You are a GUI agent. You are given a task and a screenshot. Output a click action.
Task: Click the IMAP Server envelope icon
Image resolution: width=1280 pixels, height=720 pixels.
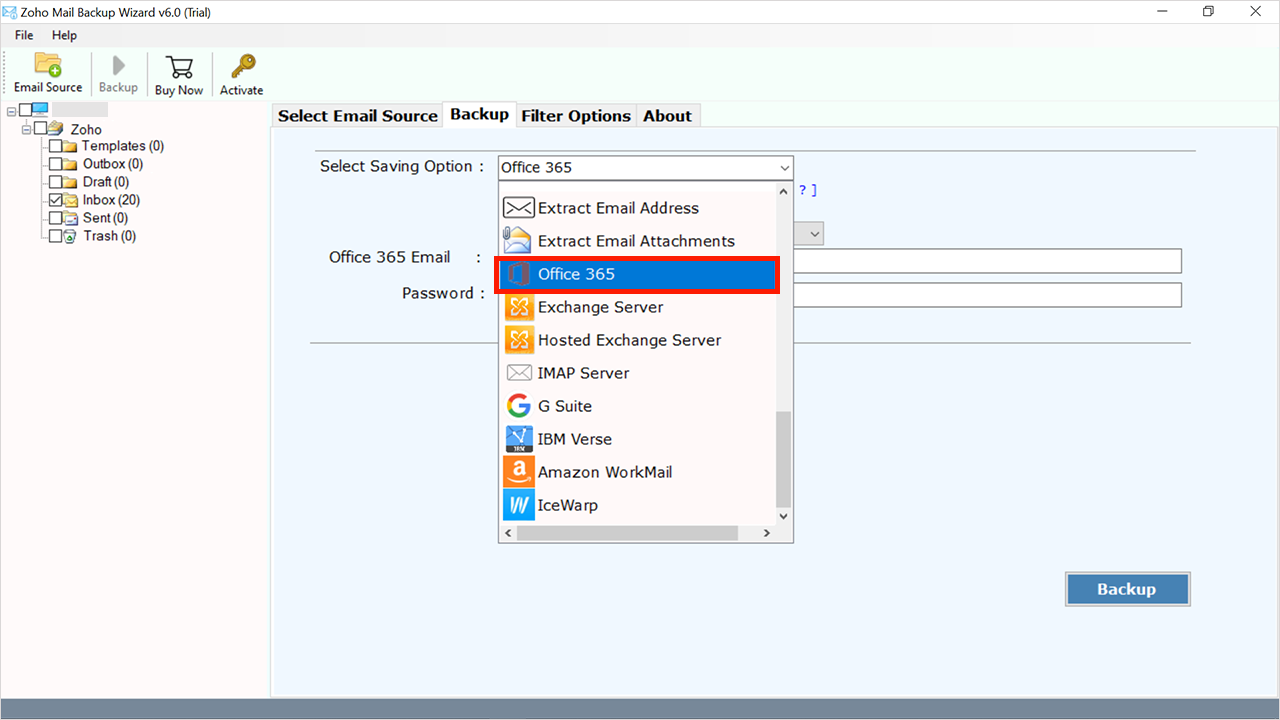(519, 373)
